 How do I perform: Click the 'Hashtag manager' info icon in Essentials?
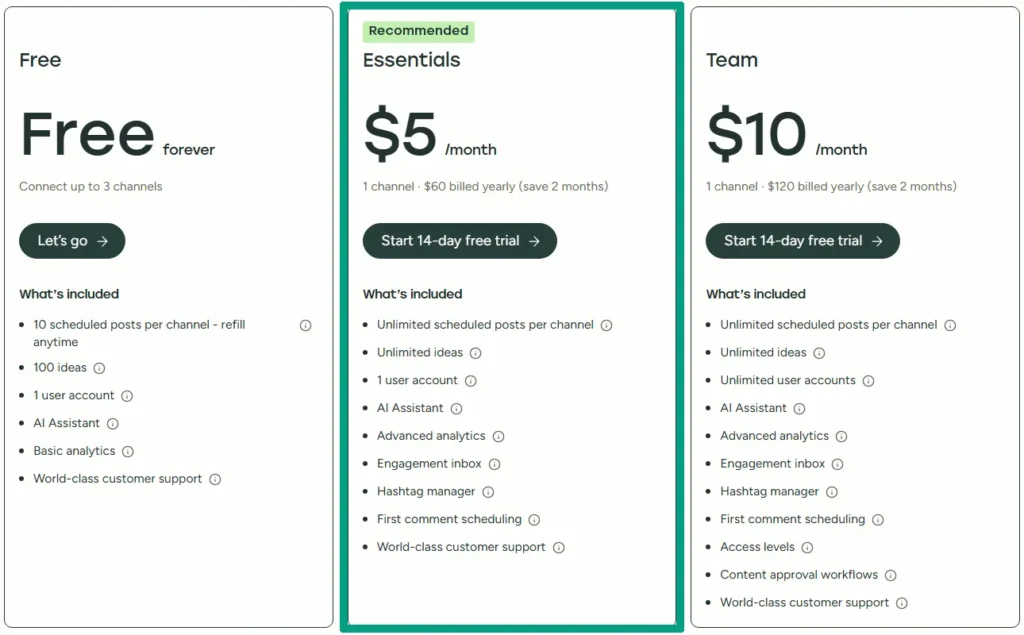[x=487, y=491]
